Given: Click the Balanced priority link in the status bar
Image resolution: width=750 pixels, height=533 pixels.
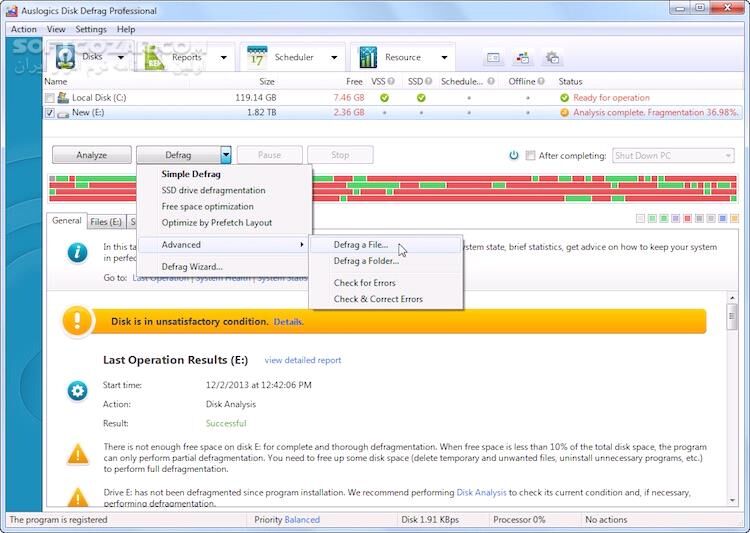Looking at the screenshot, I should coord(302,520).
